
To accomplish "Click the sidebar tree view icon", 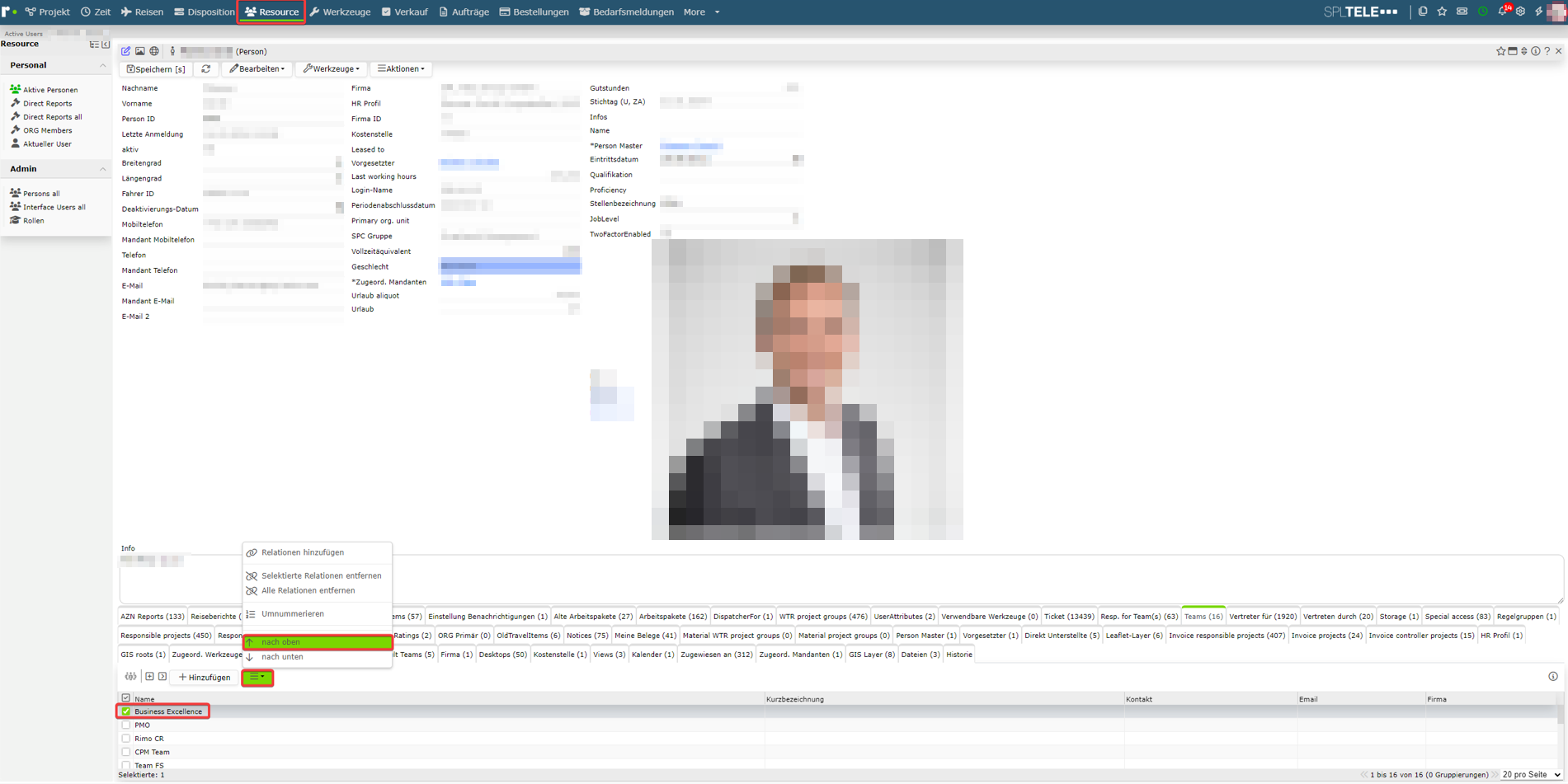I will click(94, 44).
